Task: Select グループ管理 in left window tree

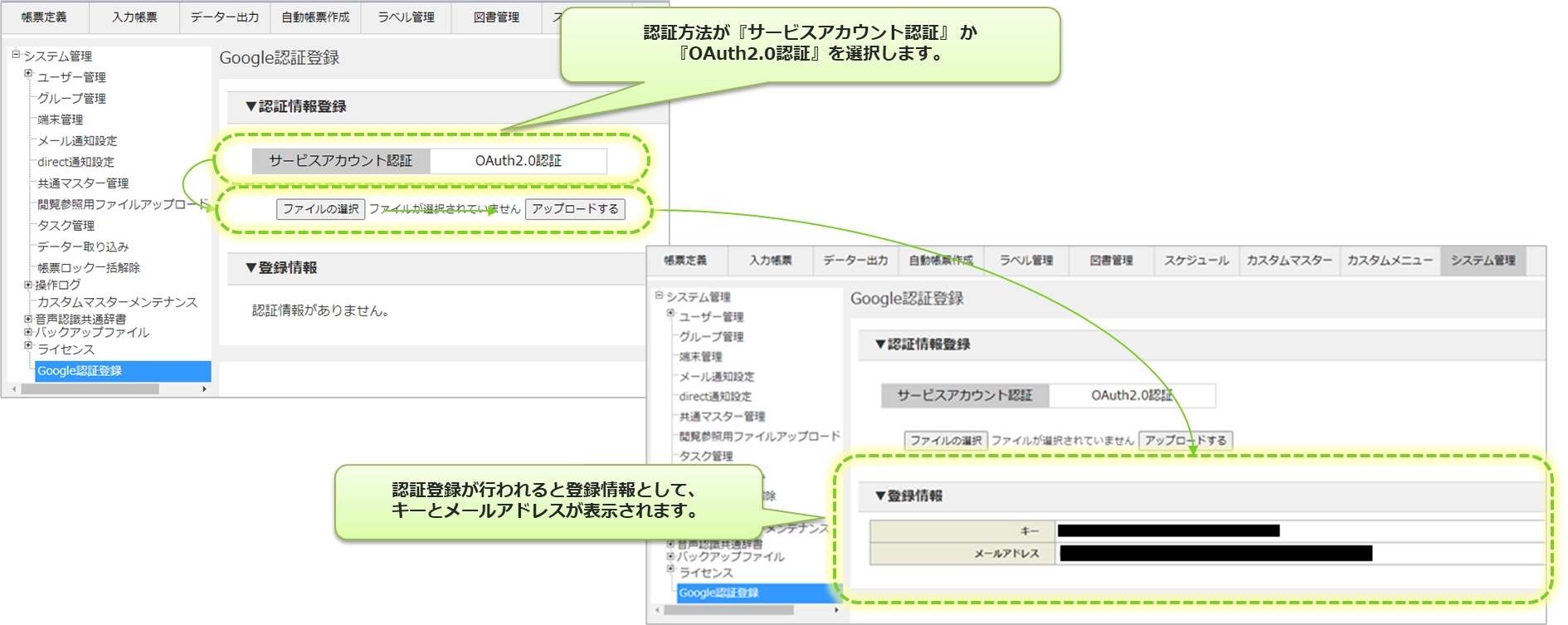Action: pyautogui.click(x=71, y=98)
